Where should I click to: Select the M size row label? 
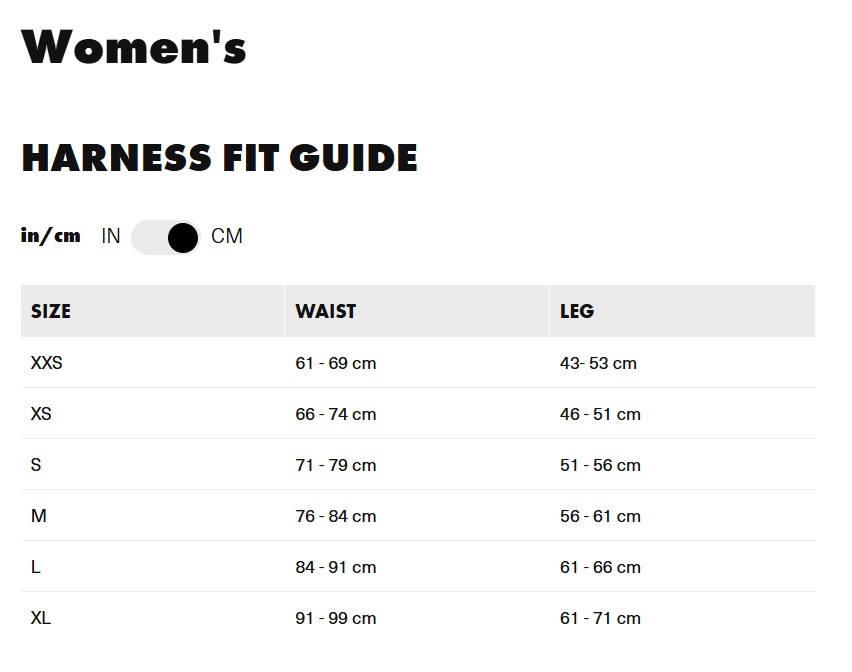click(x=39, y=516)
